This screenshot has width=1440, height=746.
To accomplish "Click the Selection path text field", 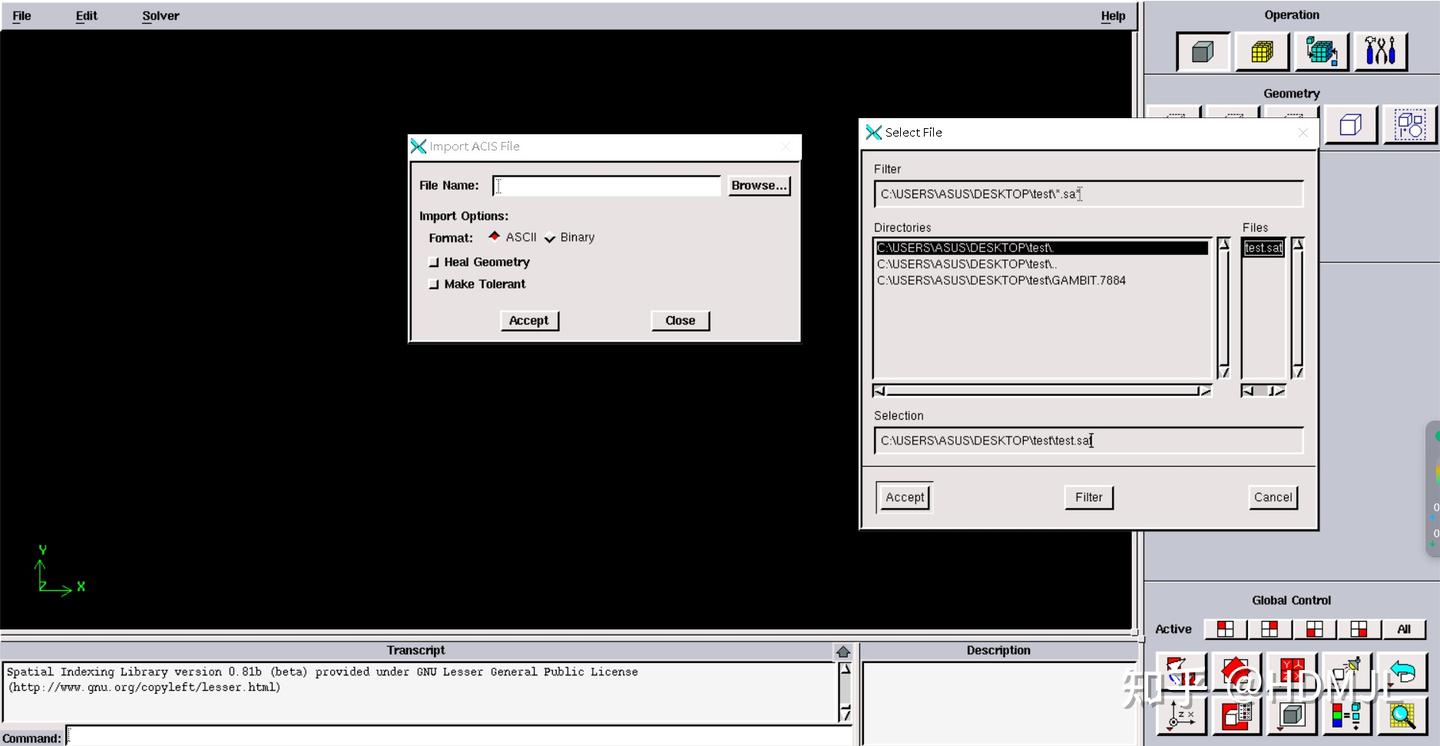I will coord(1089,440).
